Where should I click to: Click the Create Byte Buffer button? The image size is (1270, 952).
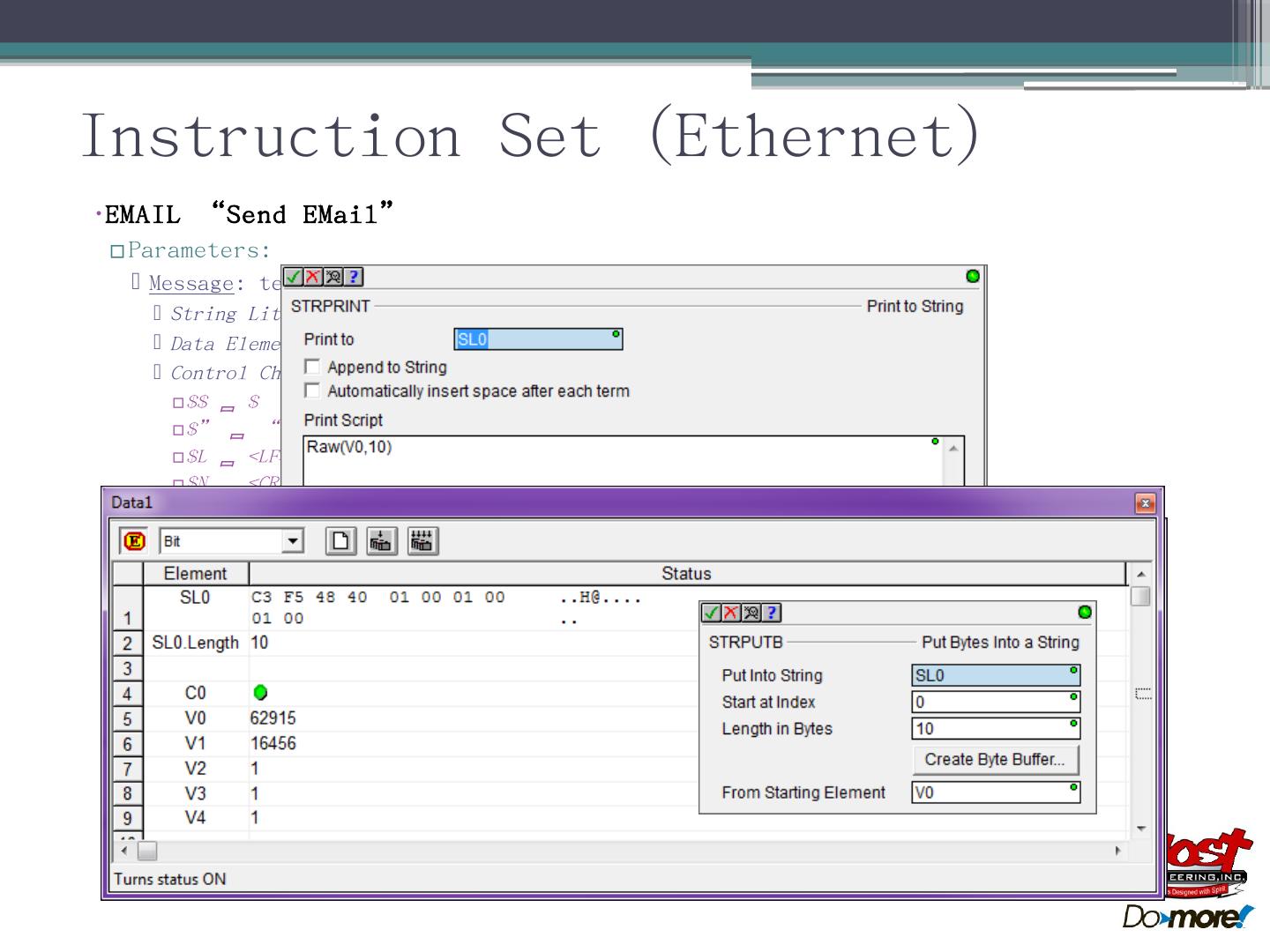pyautogui.click(x=995, y=760)
